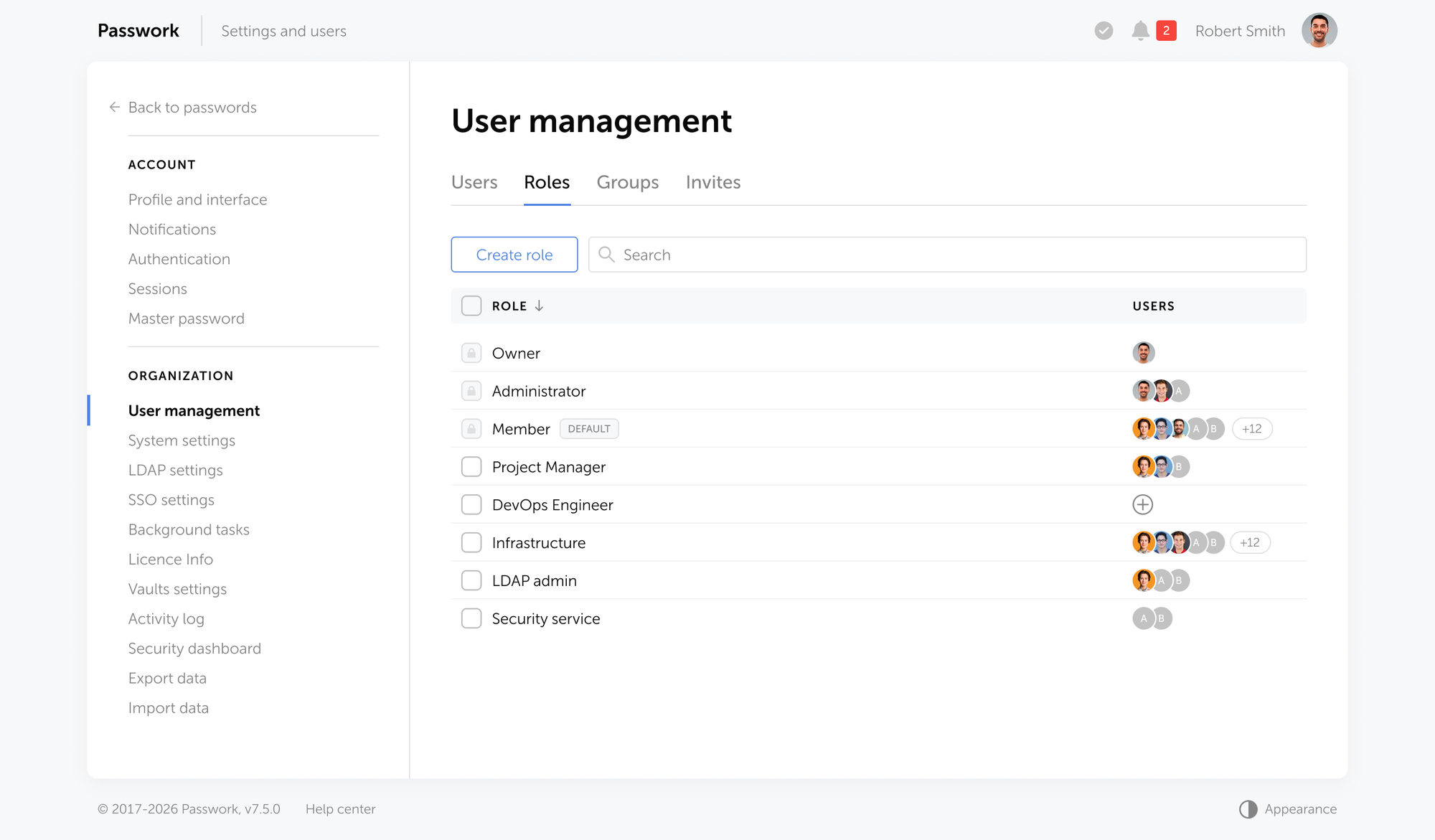Click the search magnifier icon in search bar
Screen dimensions: 1435x840
[606, 255]
